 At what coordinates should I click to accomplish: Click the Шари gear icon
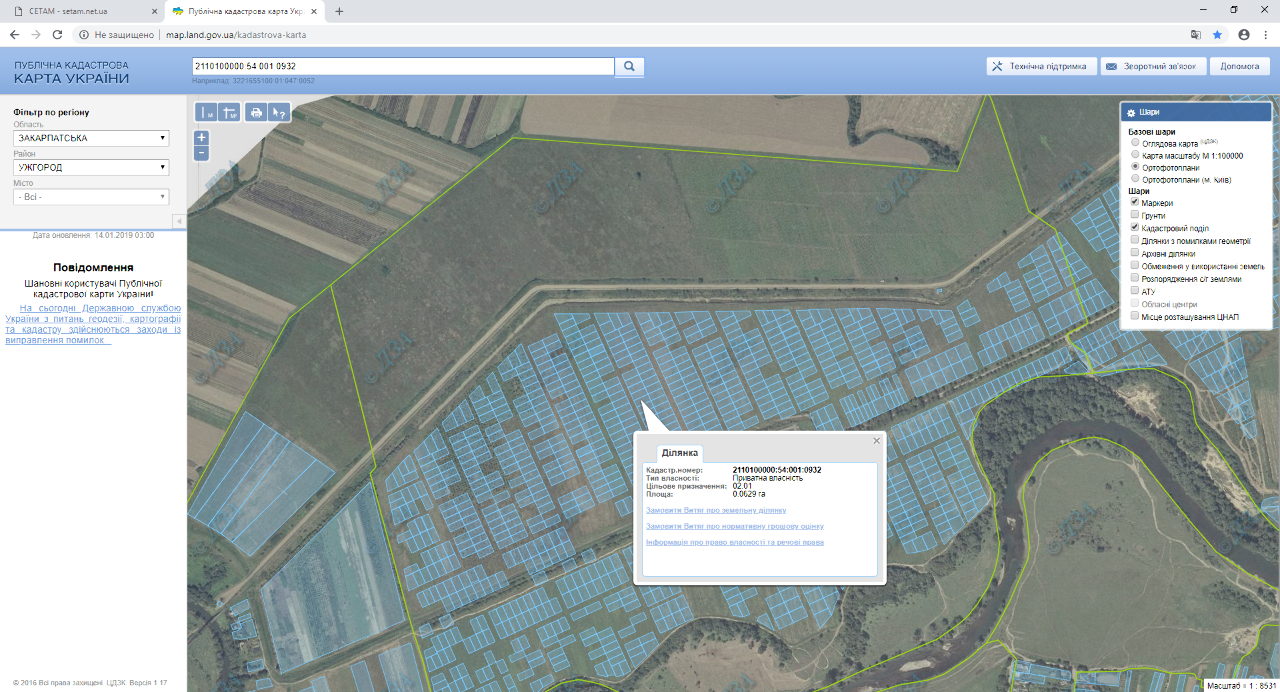(x=1131, y=113)
